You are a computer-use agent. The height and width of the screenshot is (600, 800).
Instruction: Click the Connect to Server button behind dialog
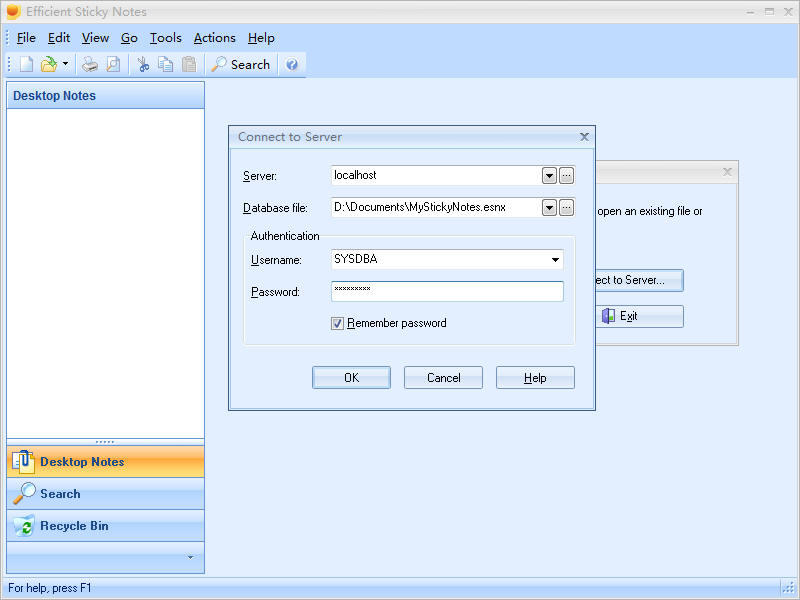pos(640,280)
